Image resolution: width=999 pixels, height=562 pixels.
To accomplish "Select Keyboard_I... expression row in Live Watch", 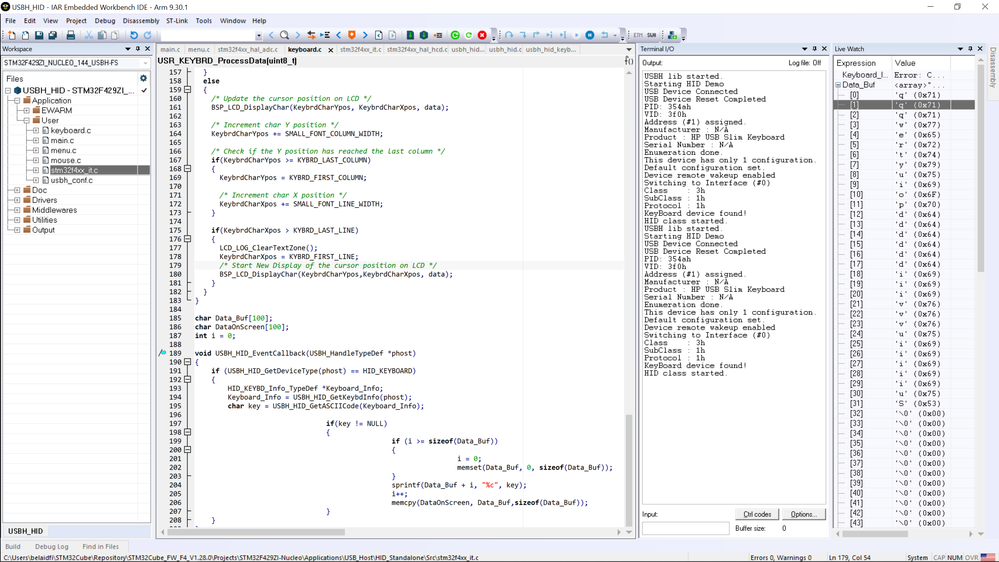I will (904, 75).
